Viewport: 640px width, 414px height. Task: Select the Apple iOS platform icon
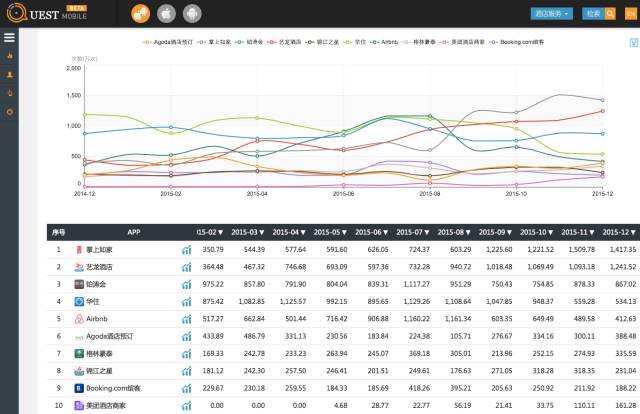[x=166, y=13]
